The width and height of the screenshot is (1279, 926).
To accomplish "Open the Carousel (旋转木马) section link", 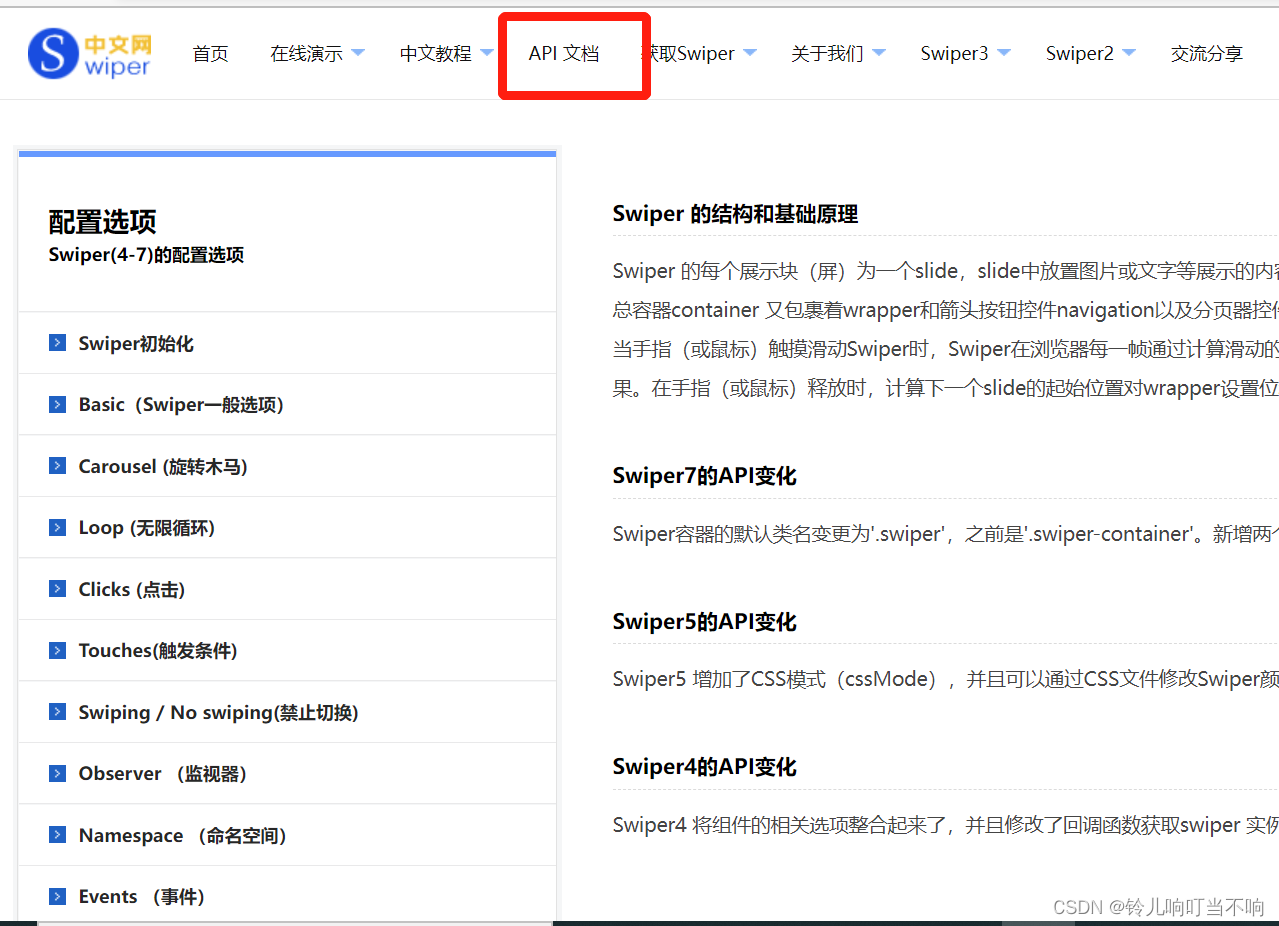I will (x=163, y=467).
